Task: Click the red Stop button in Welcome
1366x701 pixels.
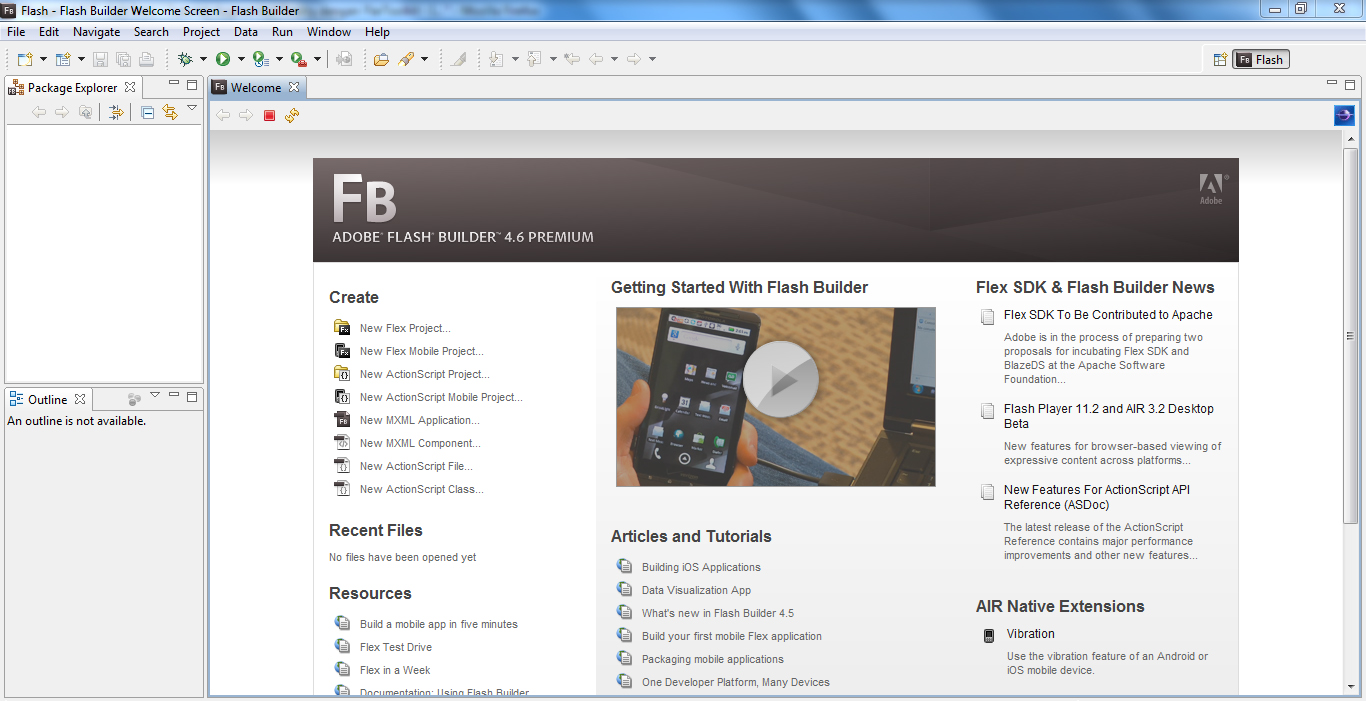Action: click(269, 116)
